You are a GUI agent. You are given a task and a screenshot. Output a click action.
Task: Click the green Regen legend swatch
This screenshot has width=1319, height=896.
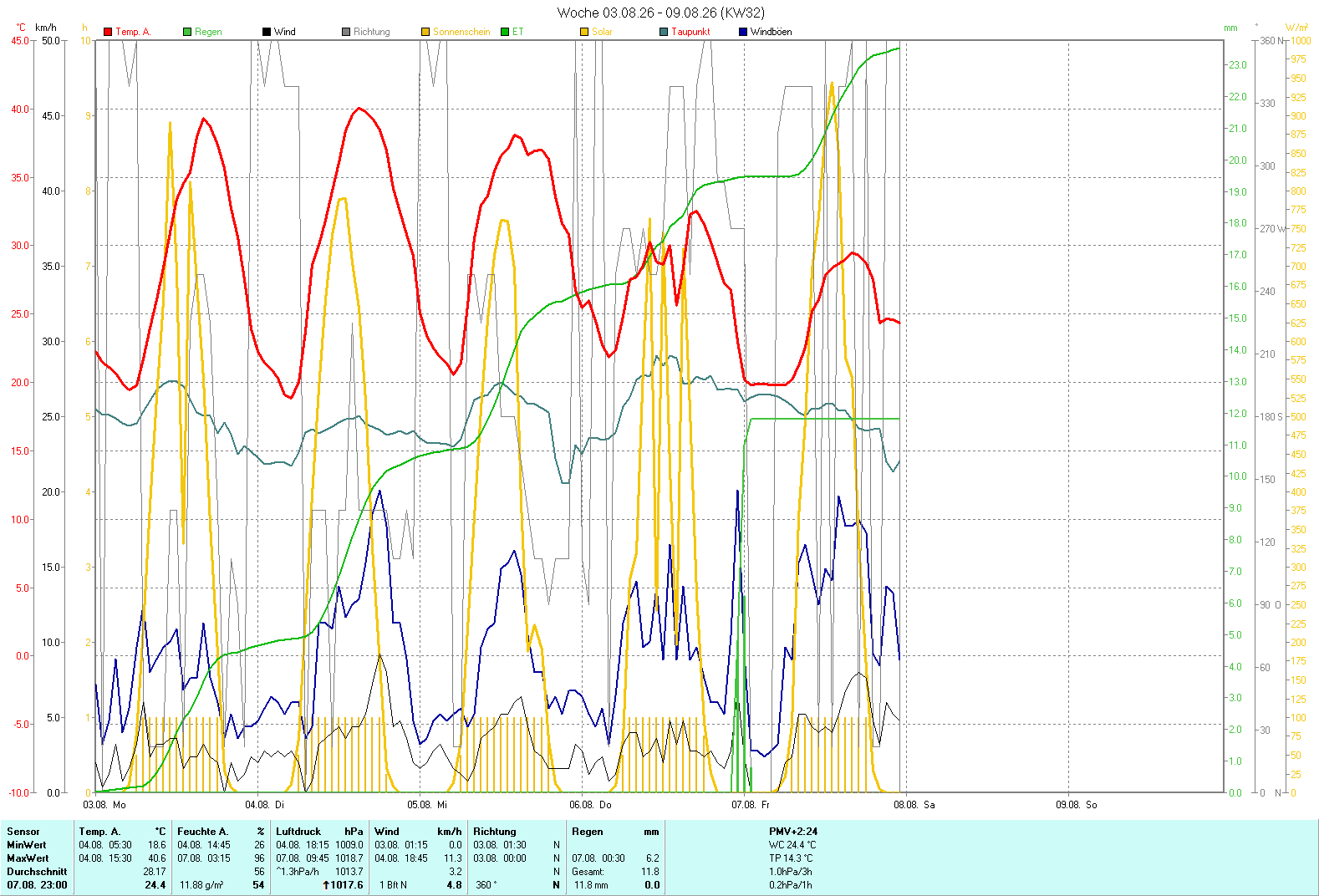(x=187, y=32)
